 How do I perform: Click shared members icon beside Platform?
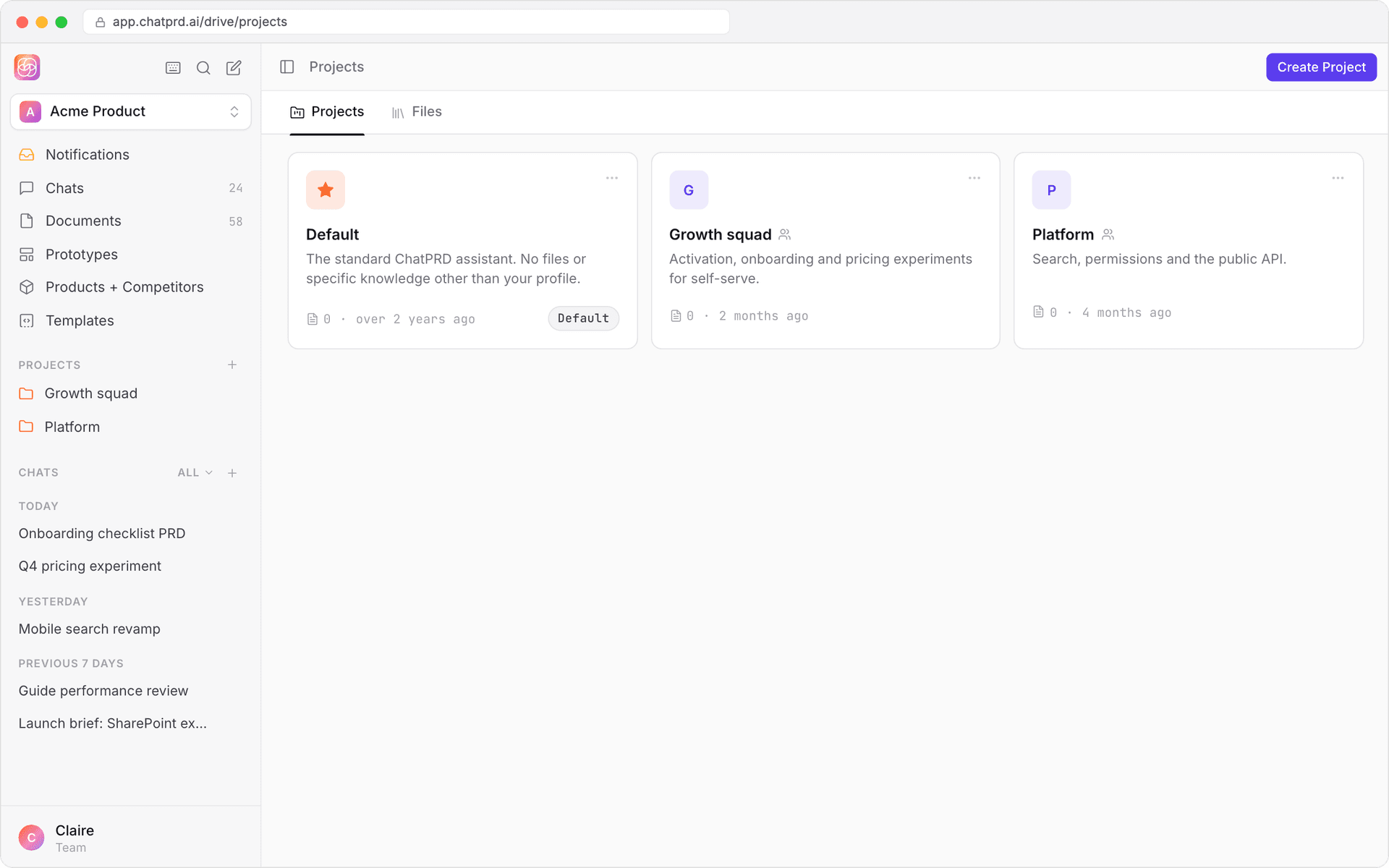(1108, 234)
